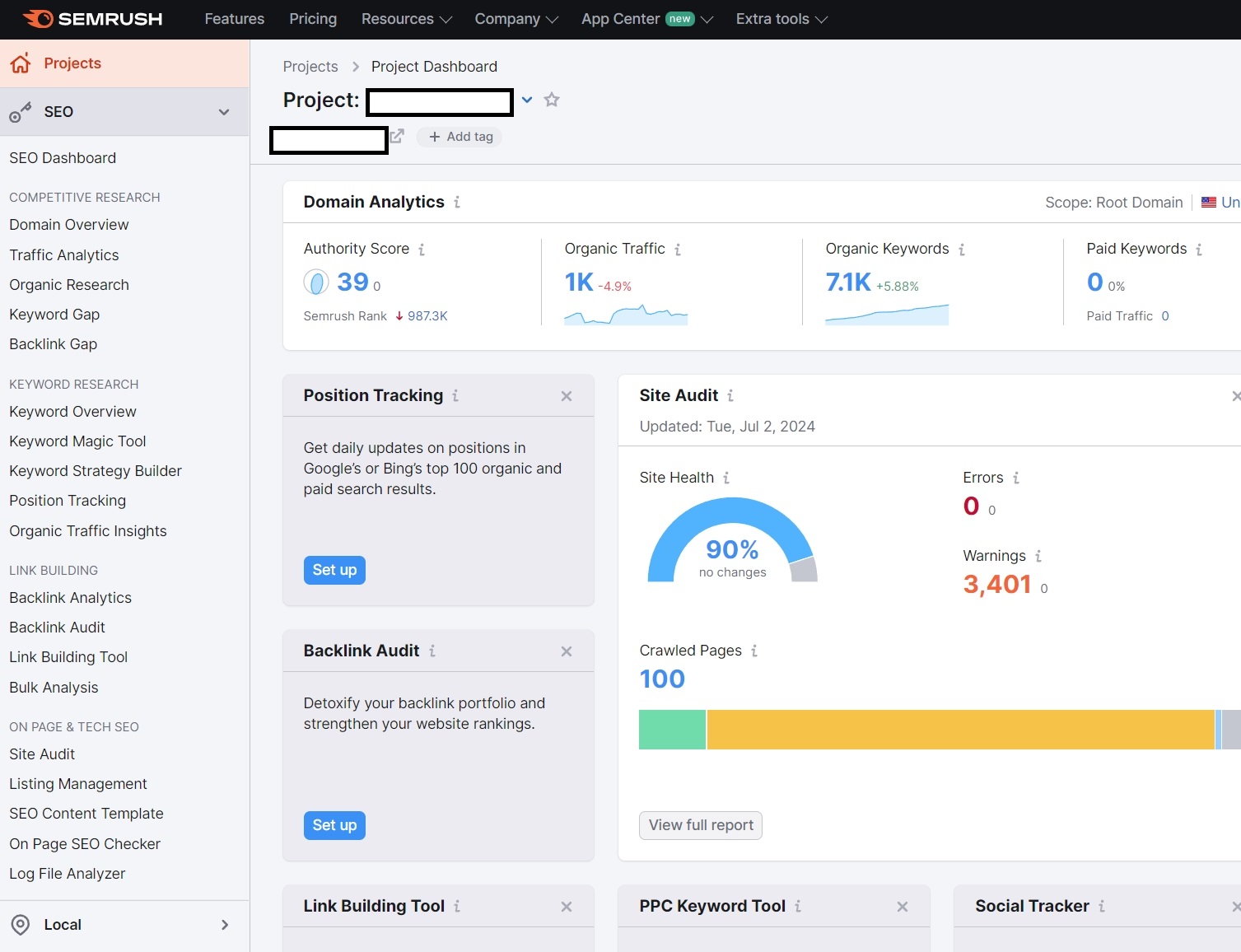Set up Position Tracking

click(x=334, y=570)
